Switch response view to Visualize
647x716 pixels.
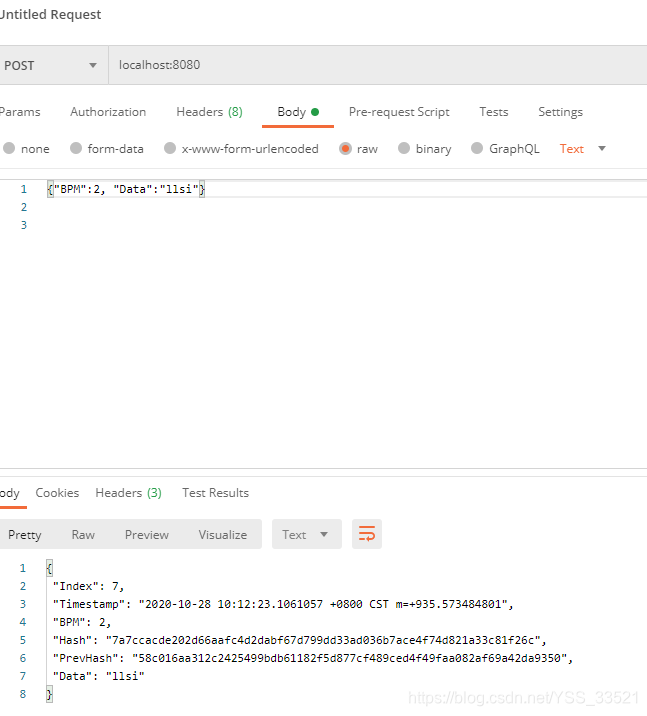(223, 534)
